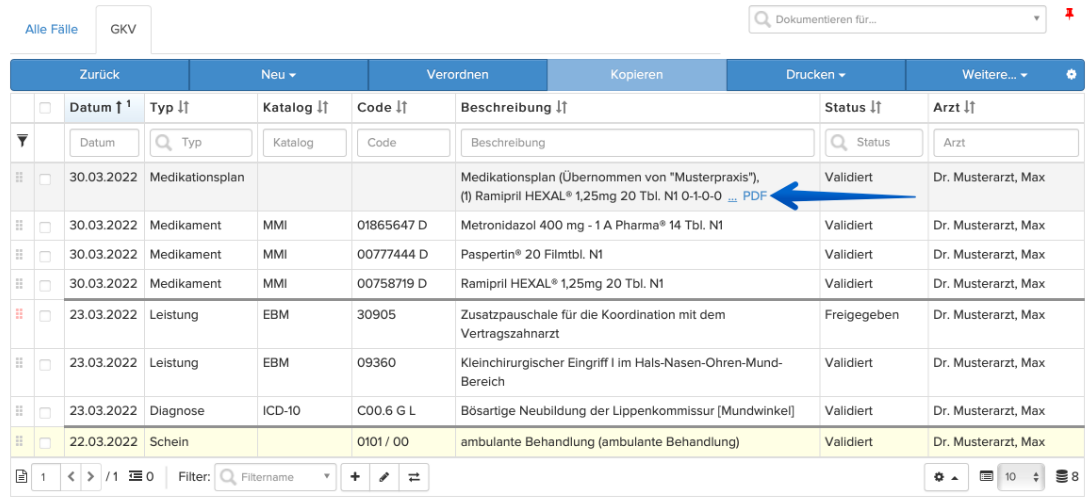1091x504 pixels.
Task: Click the Datum filter field
Action: point(104,143)
